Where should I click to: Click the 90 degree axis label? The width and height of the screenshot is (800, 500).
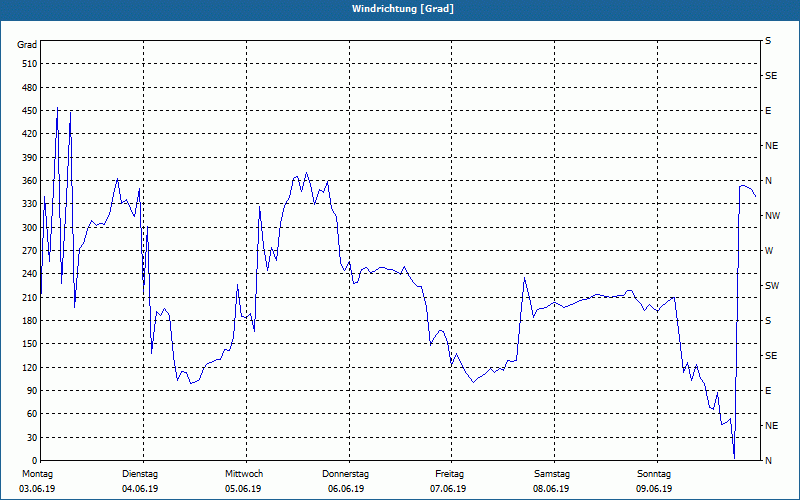30,391
